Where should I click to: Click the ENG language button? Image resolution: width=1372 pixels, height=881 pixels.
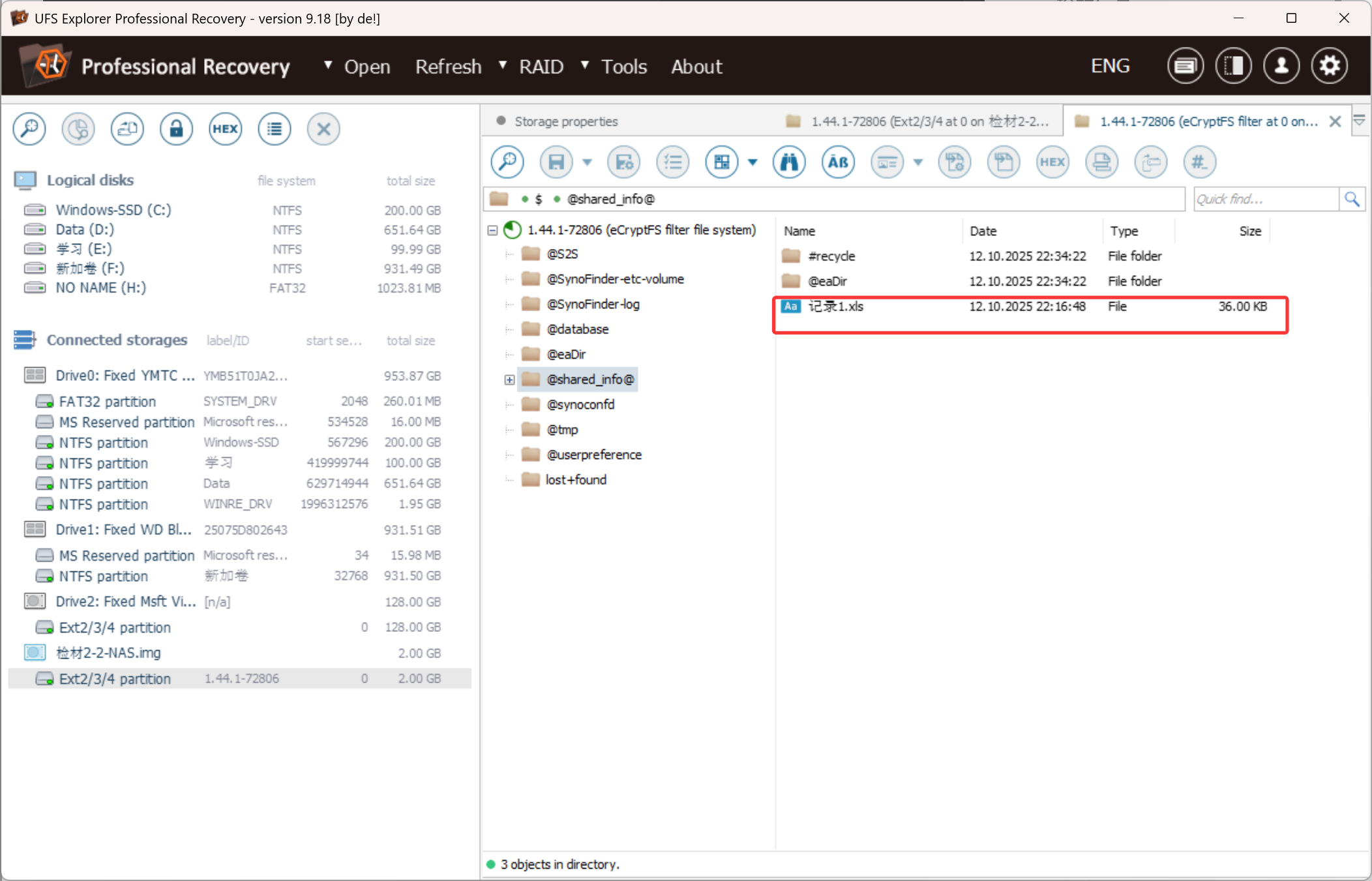tap(1110, 66)
